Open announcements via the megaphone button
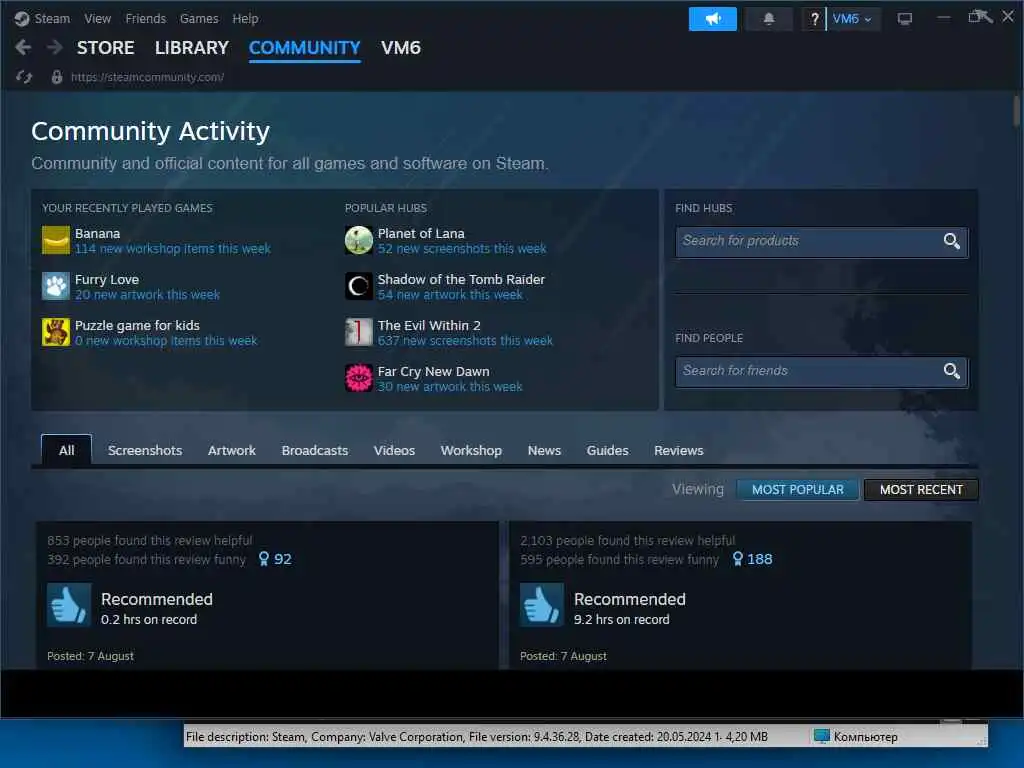Image resolution: width=1024 pixels, height=768 pixels. pyautogui.click(x=712, y=19)
